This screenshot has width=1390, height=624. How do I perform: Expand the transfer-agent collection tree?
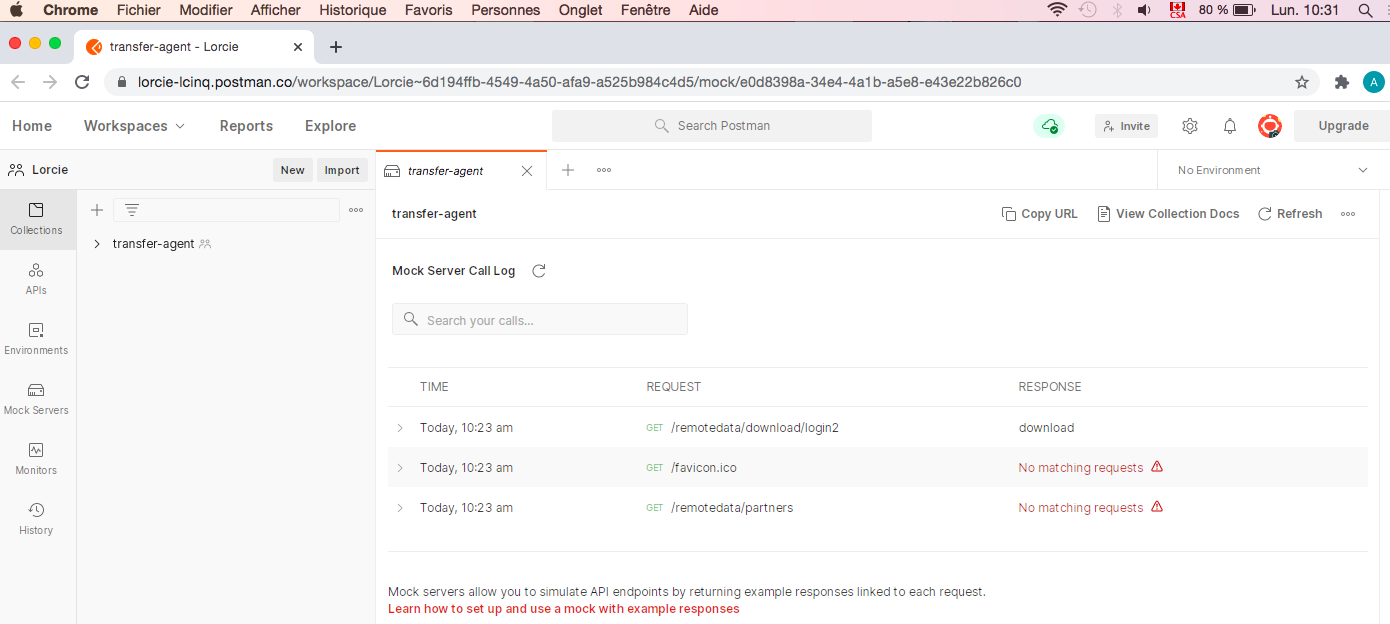[x=97, y=244]
